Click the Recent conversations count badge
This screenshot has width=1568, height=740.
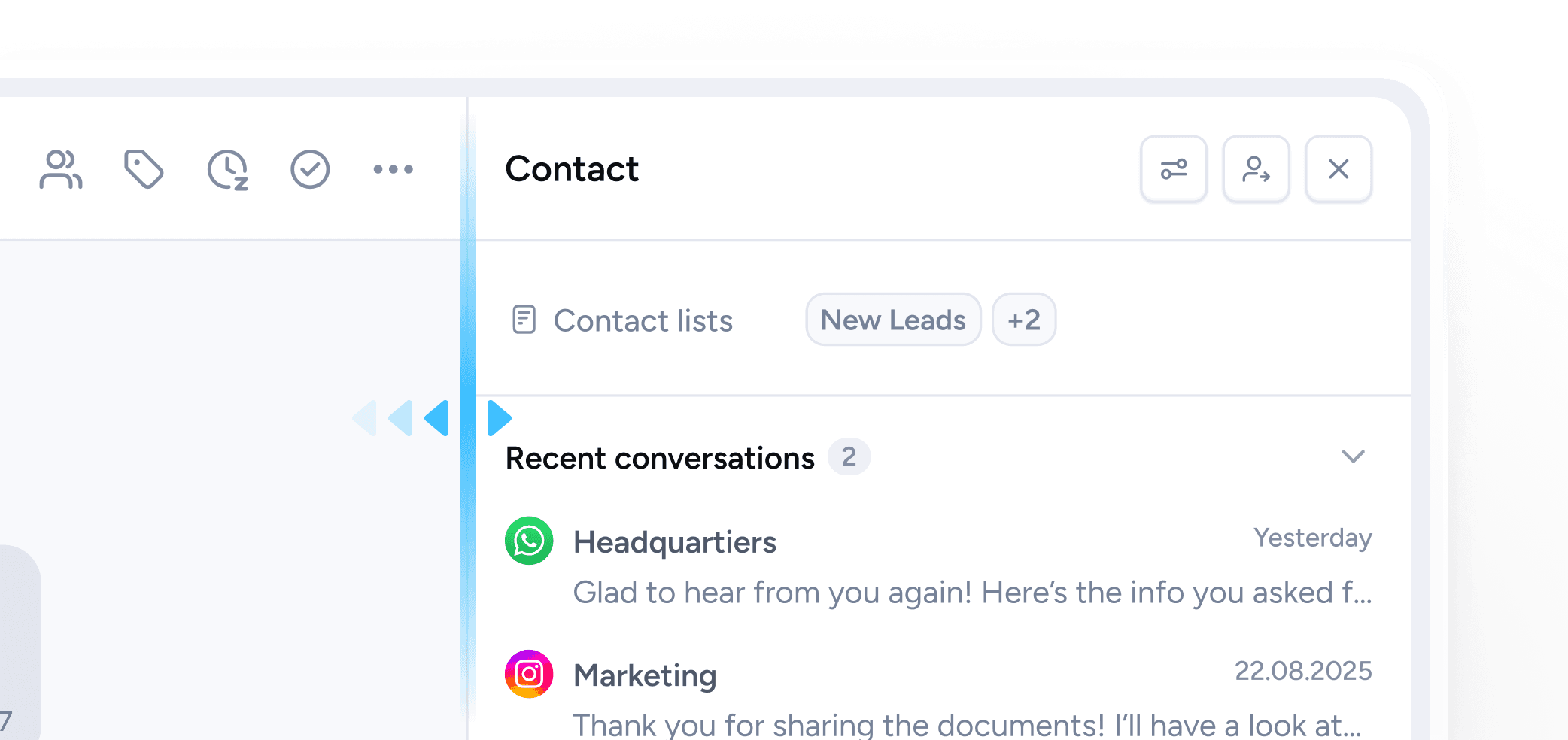[x=849, y=457]
